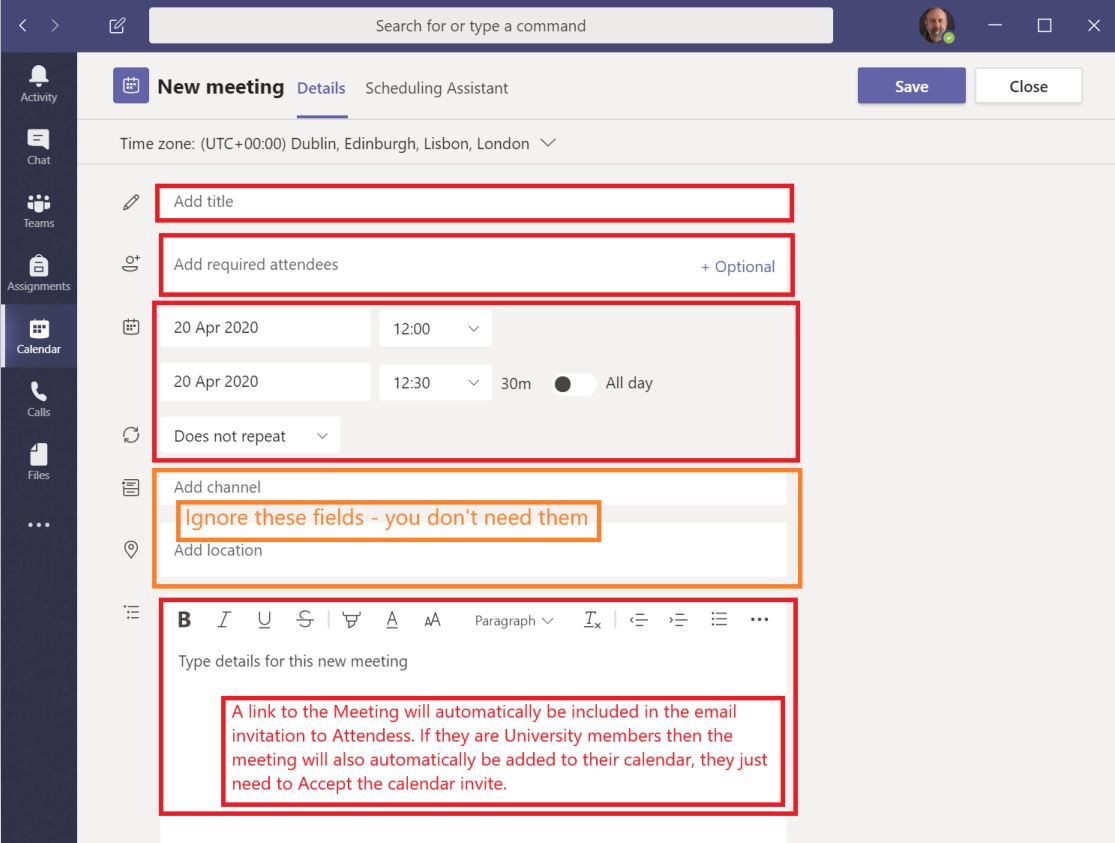Click the Add title input field
The image size is (1115, 843).
click(x=400, y=202)
